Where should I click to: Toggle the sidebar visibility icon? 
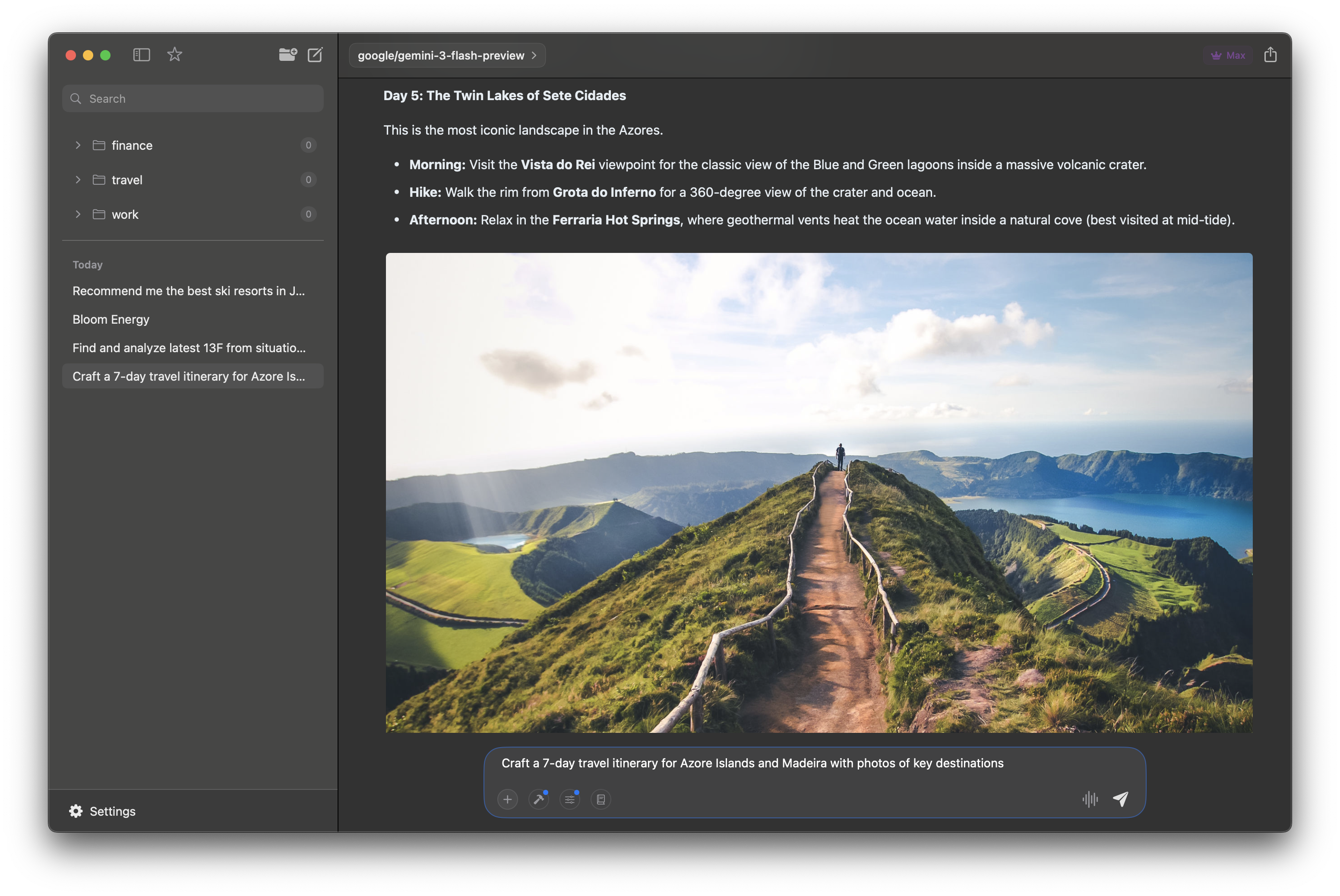point(141,54)
